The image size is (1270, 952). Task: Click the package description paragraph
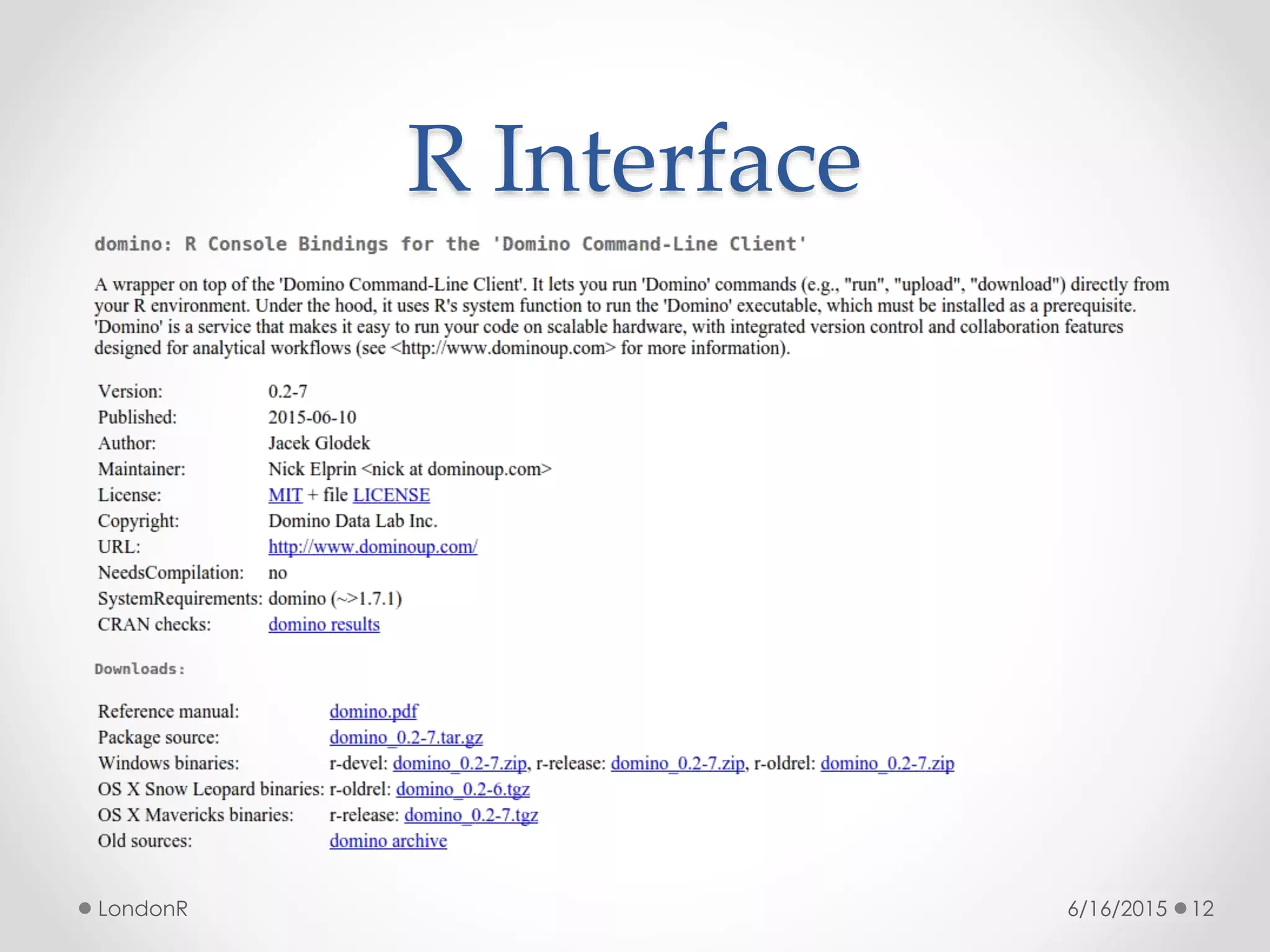click(x=632, y=316)
